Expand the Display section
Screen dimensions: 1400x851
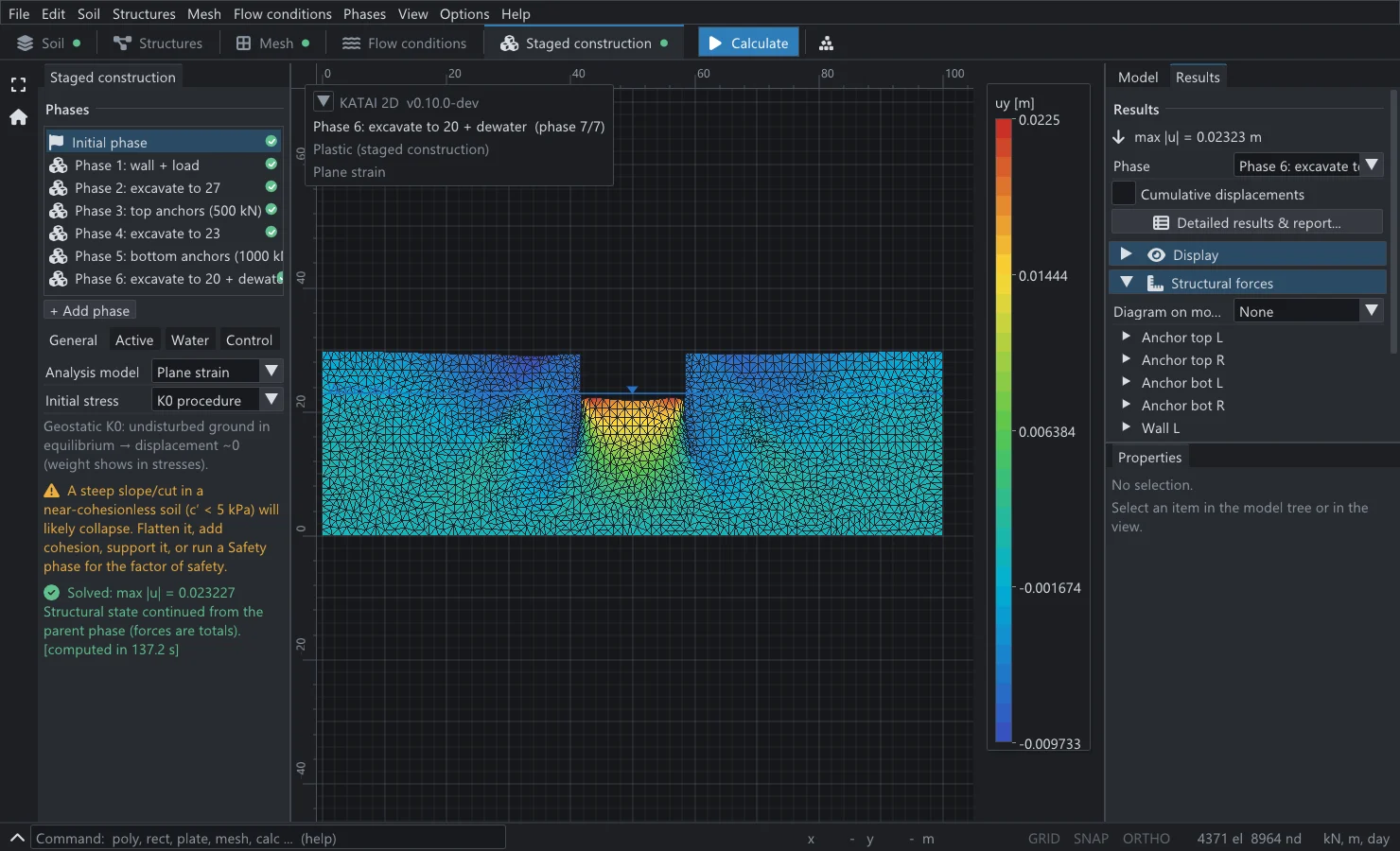coord(1126,254)
